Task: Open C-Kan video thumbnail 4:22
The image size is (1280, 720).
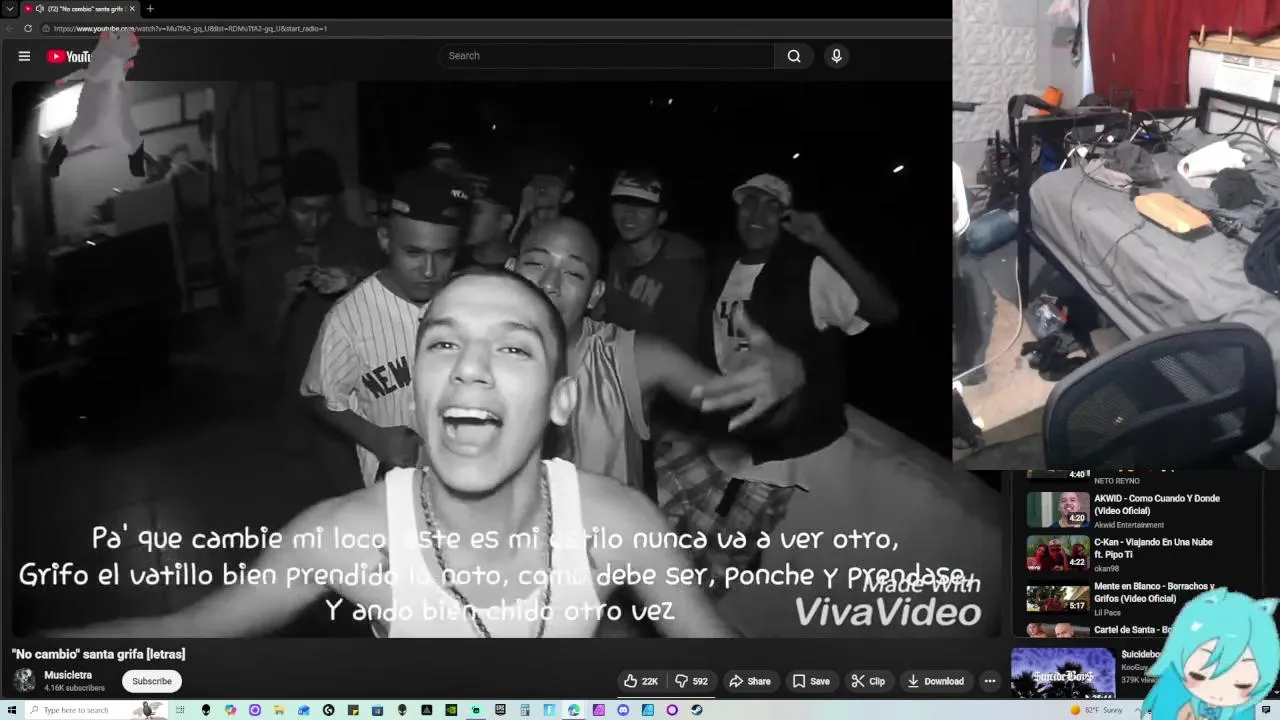Action: [x=1058, y=553]
